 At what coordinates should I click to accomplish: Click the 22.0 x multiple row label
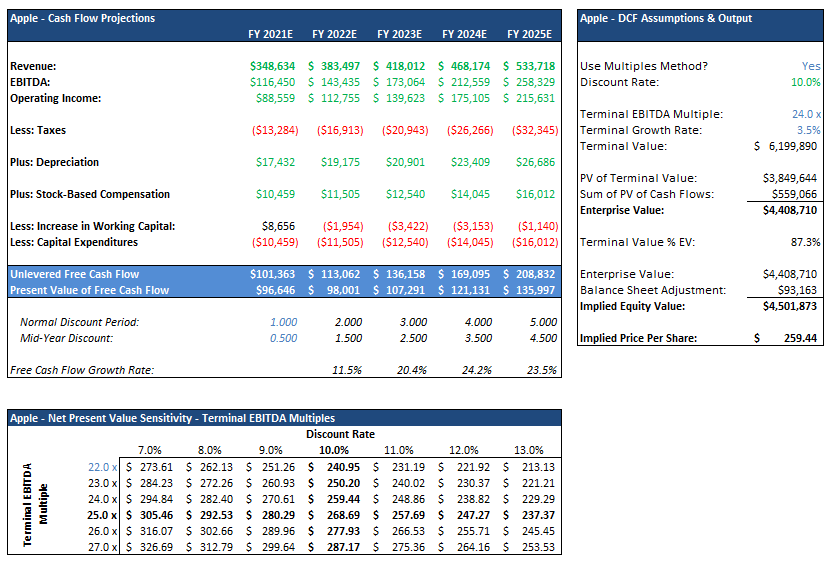102,467
